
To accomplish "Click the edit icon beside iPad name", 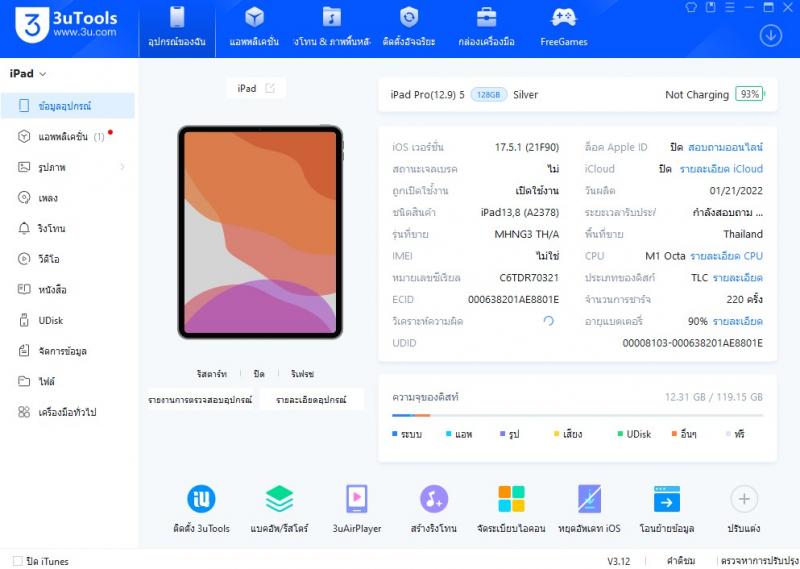I will pos(270,88).
